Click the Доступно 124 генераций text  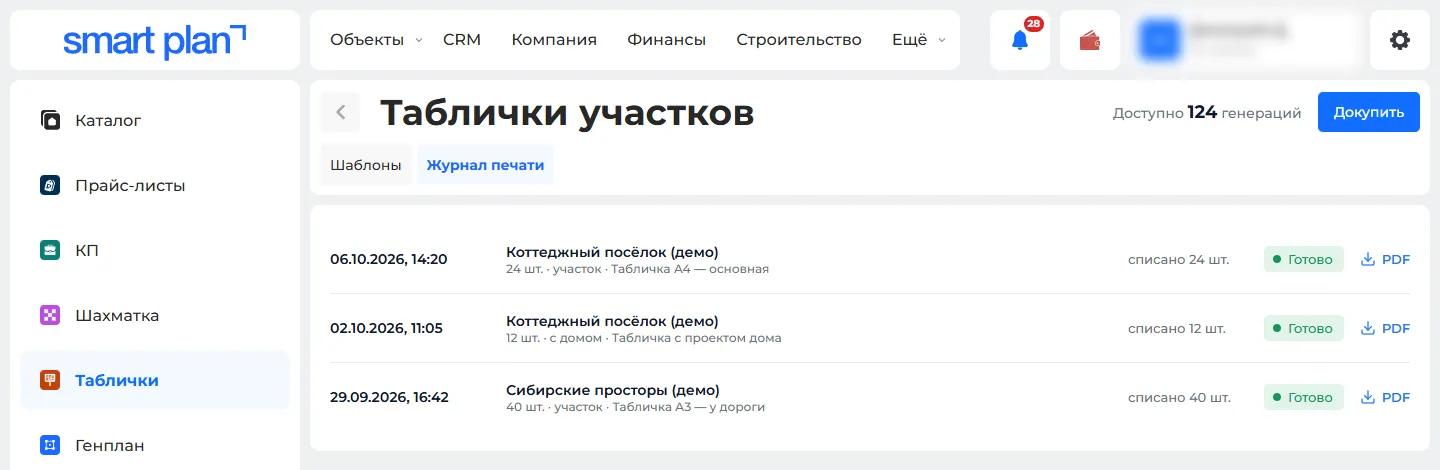coord(1207,113)
